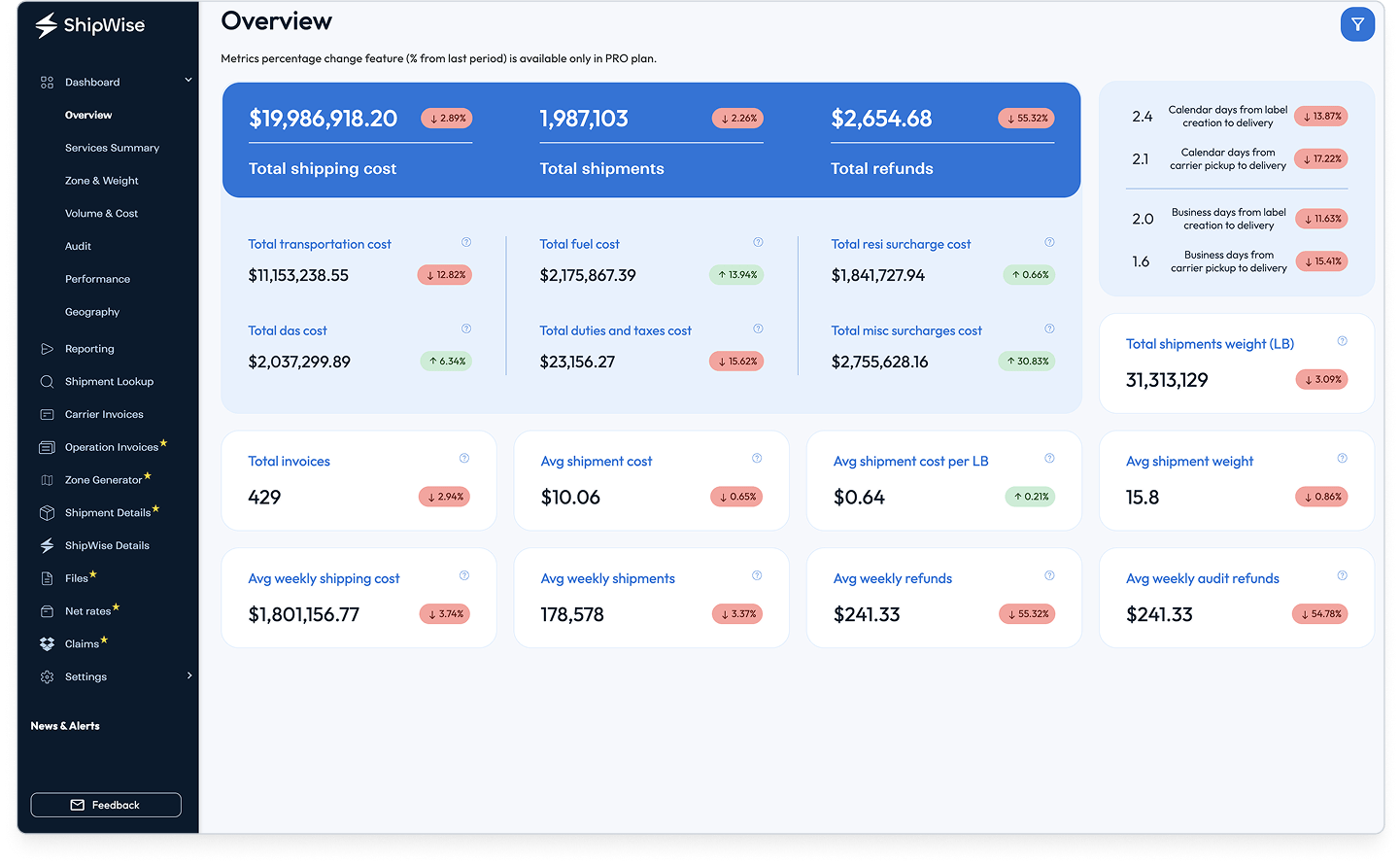Click help icon beside Total shipments weight
This screenshot has height=865, width=1400.
point(1342,341)
